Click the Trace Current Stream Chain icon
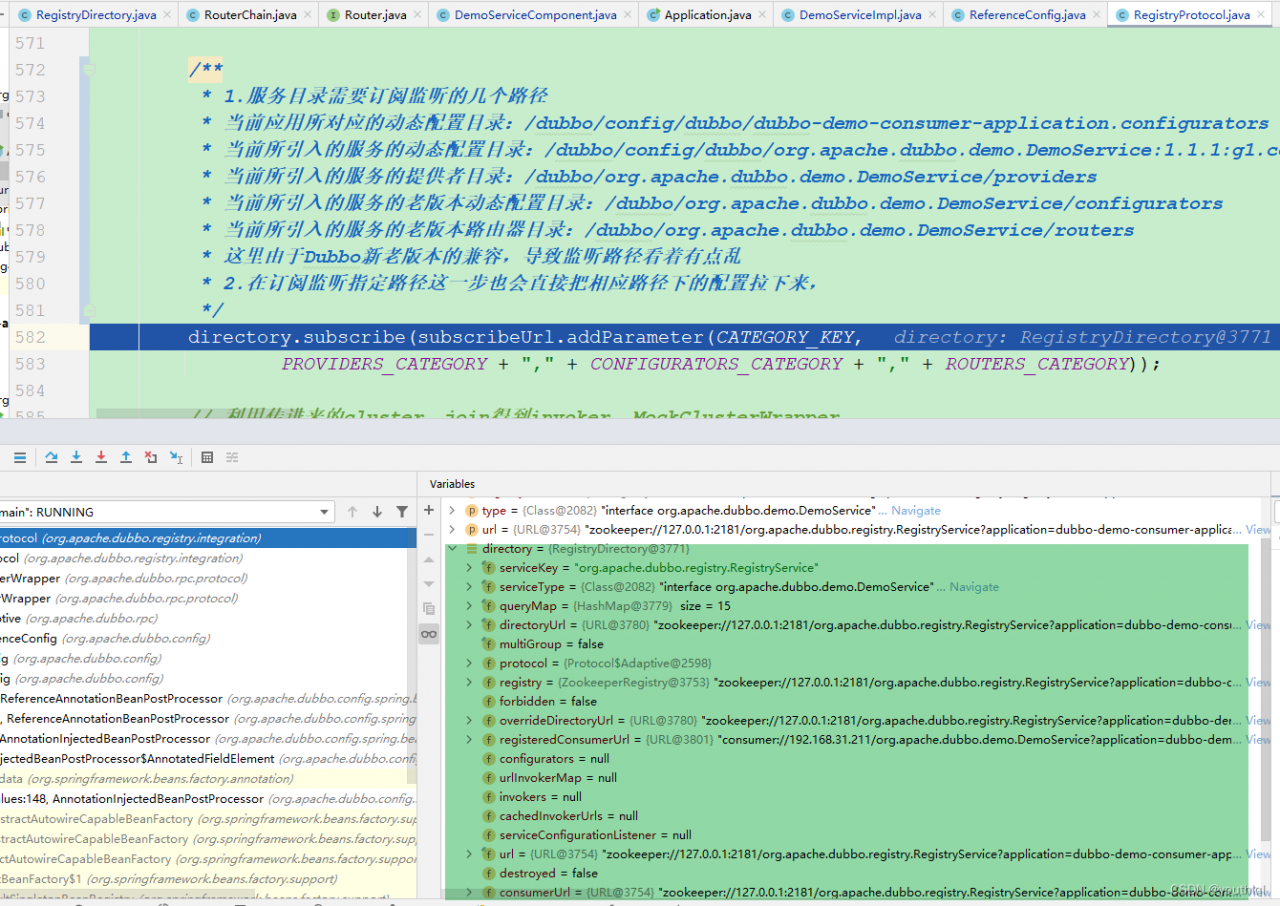 [232, 457]
